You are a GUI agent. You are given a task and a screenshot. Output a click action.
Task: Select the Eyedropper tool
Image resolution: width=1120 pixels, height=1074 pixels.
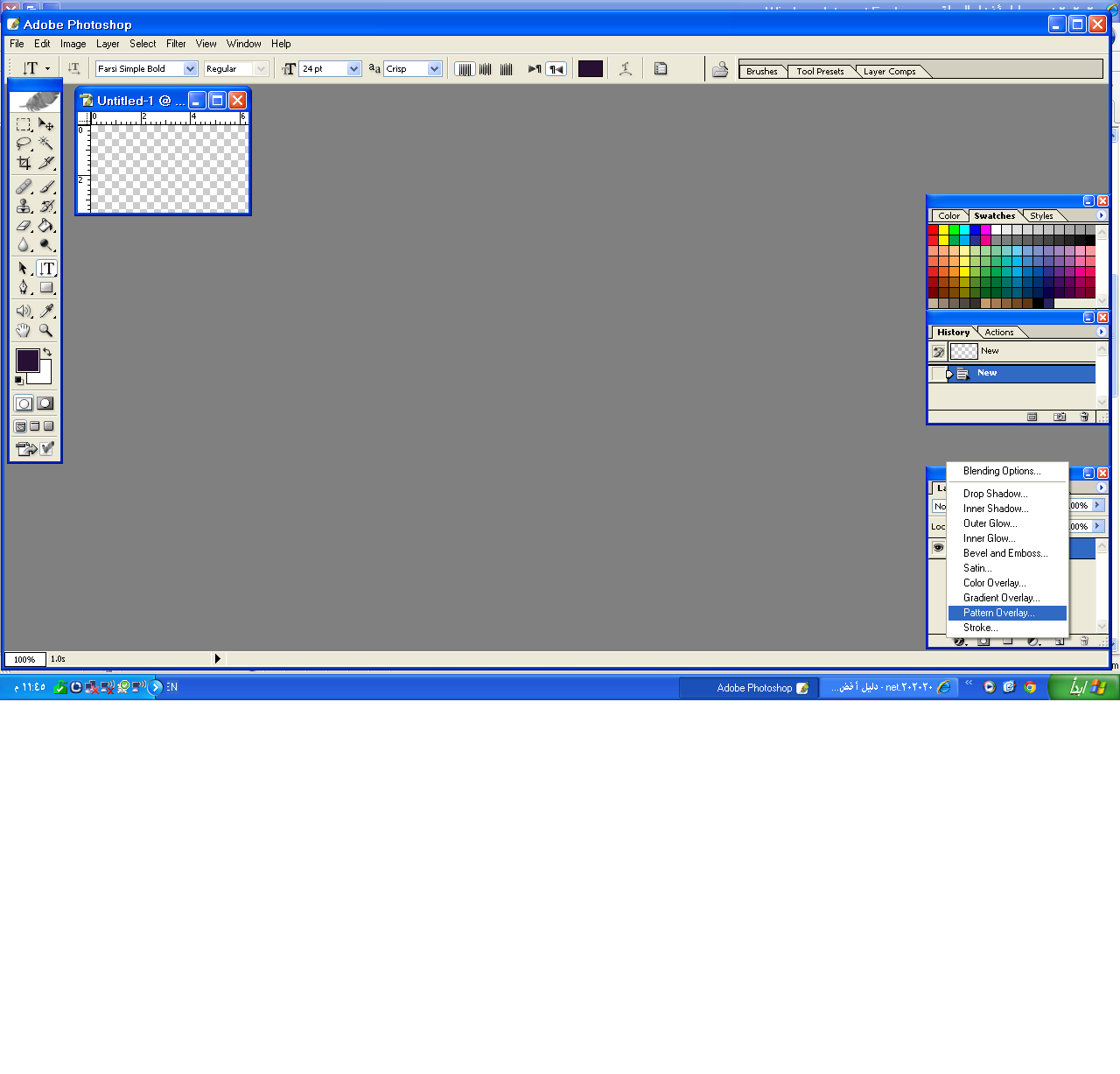[x=46, y=311]
